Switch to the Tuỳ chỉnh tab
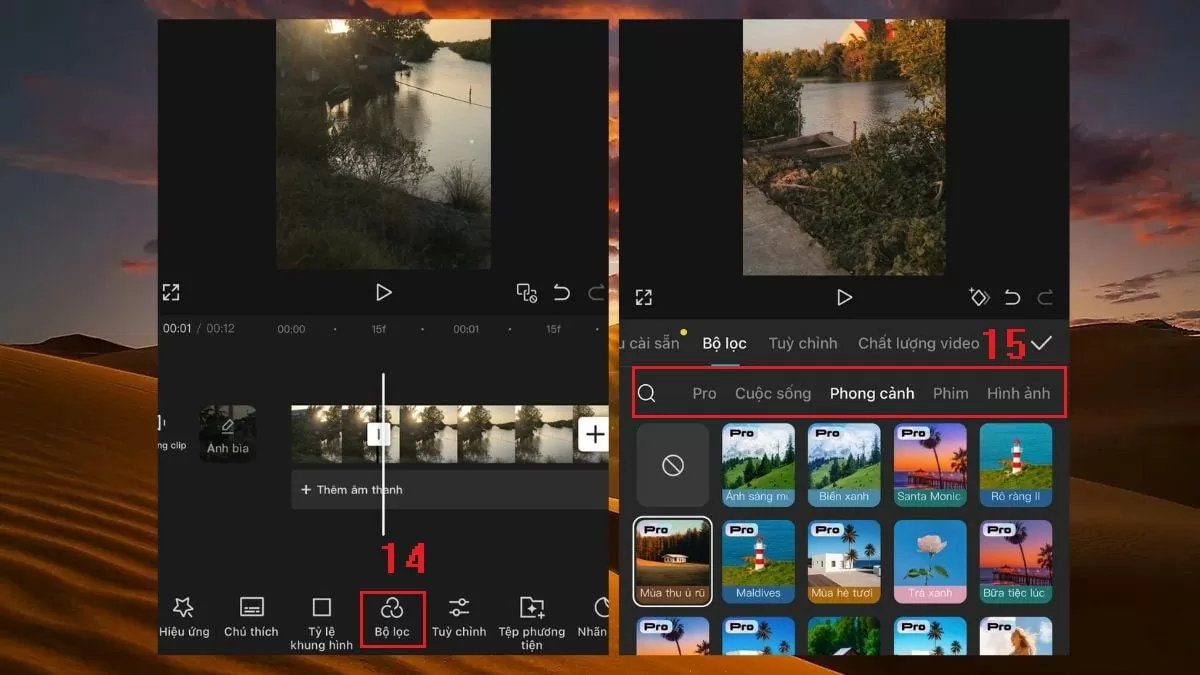This screenshot has width=1200, height=675. pyautogui.click(x=803, y=342)
